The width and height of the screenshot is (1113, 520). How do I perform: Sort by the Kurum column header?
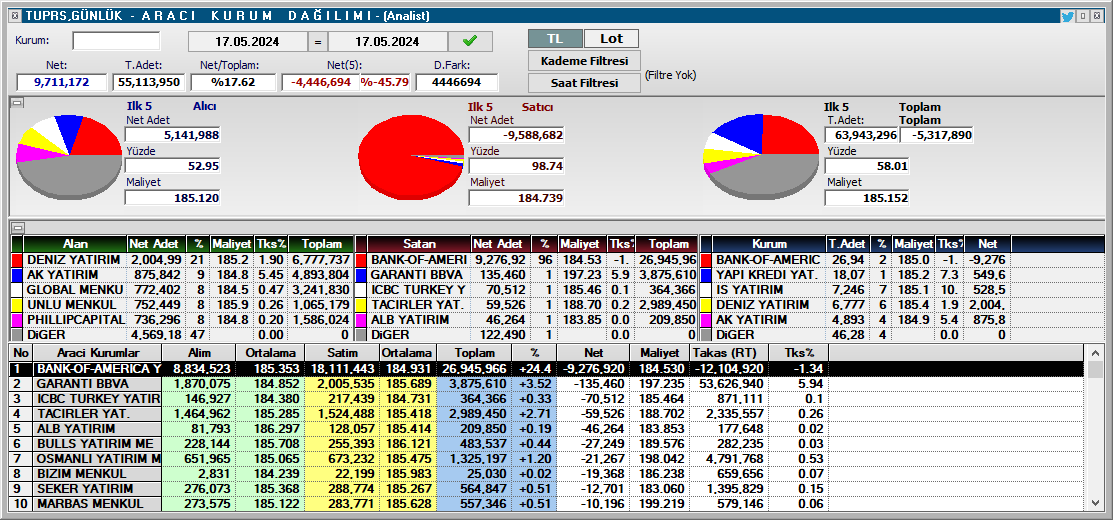(769, 244)
